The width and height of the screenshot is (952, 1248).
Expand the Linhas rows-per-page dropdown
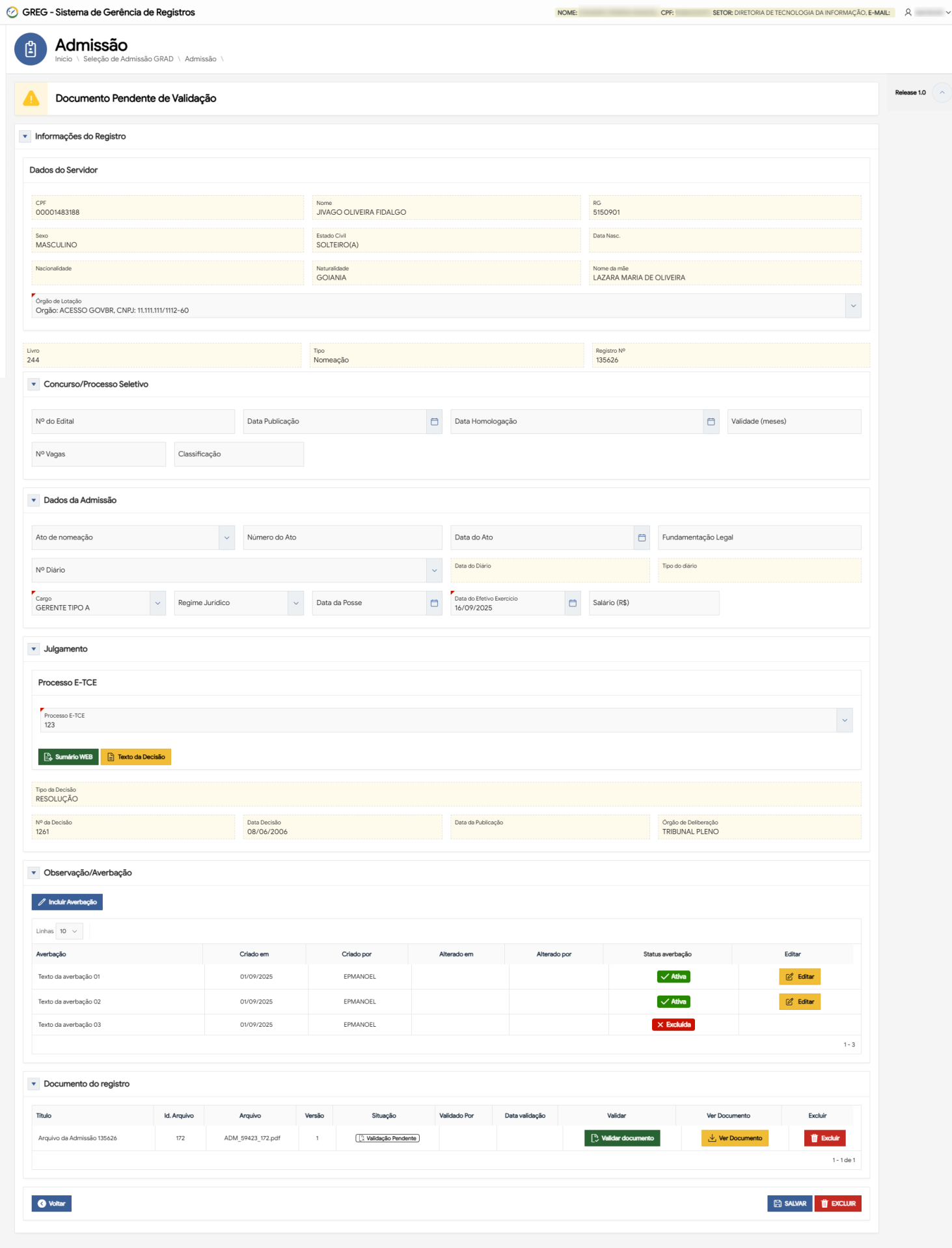tap(70, 931)
